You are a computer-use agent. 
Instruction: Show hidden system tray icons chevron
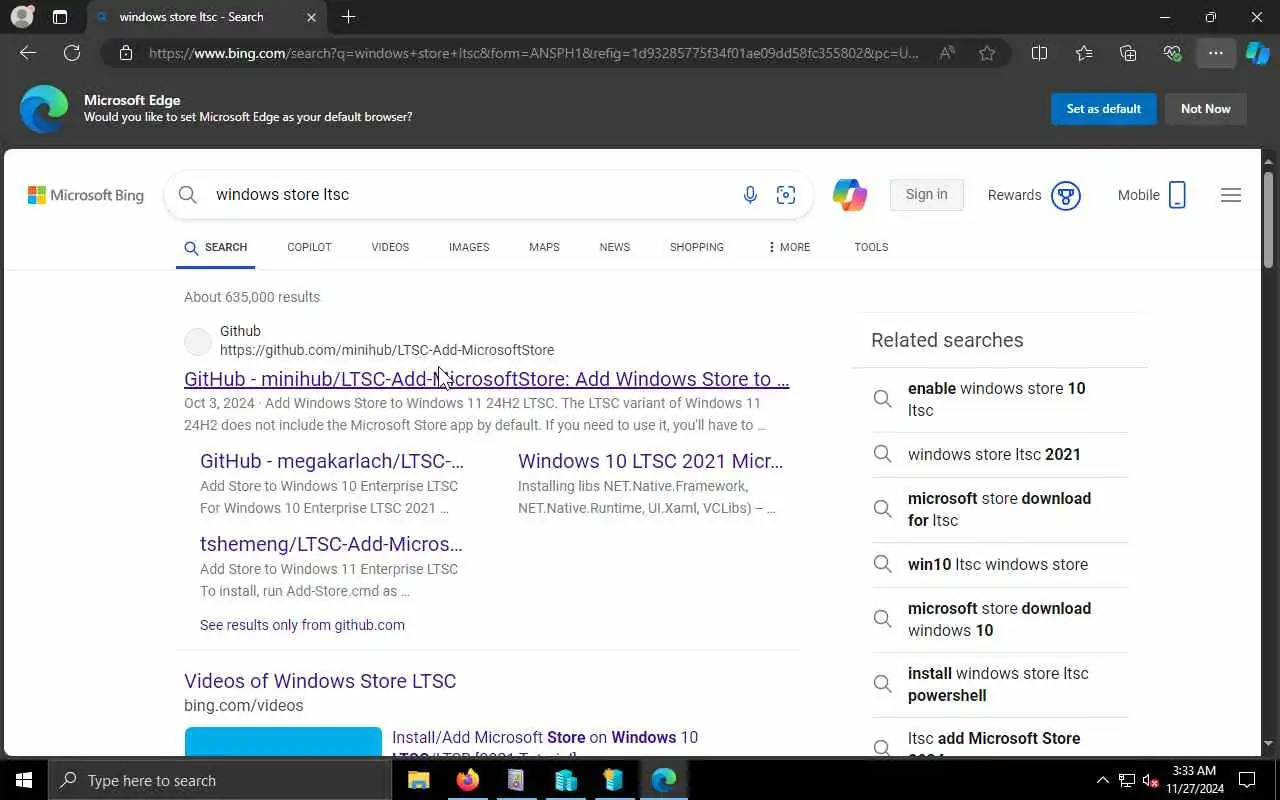click(x=1103, y=780)
